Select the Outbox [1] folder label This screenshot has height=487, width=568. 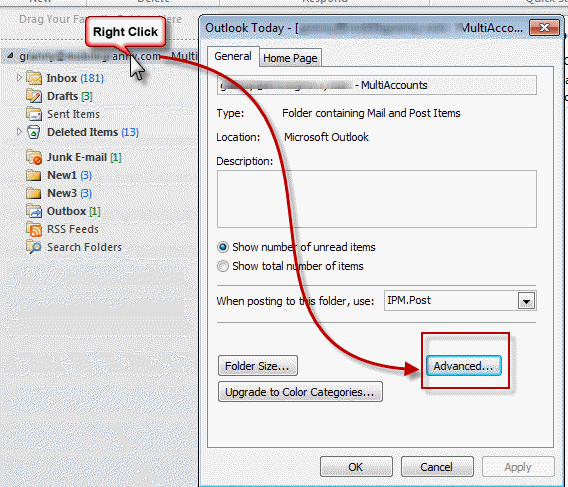[x=74, y=211]
